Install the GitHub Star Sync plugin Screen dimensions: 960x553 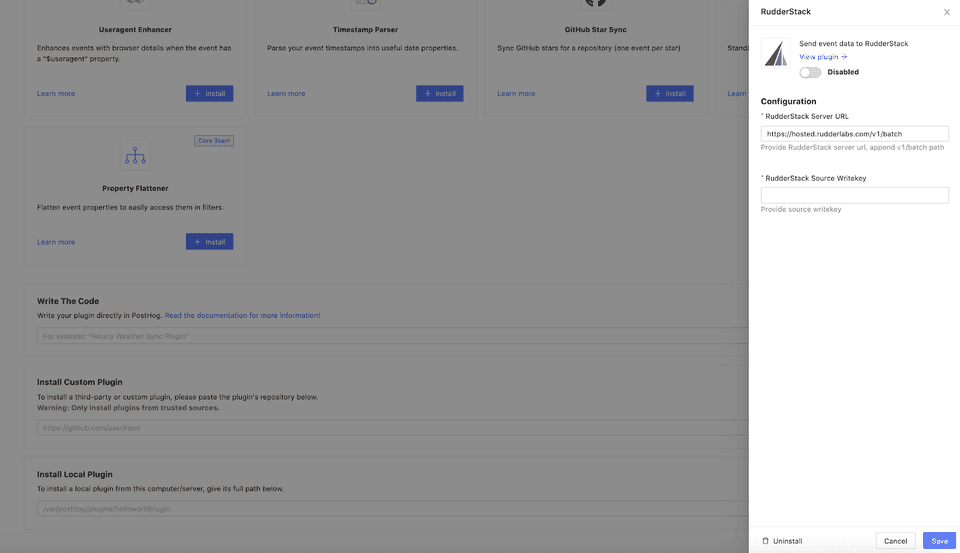pos(669,93)
